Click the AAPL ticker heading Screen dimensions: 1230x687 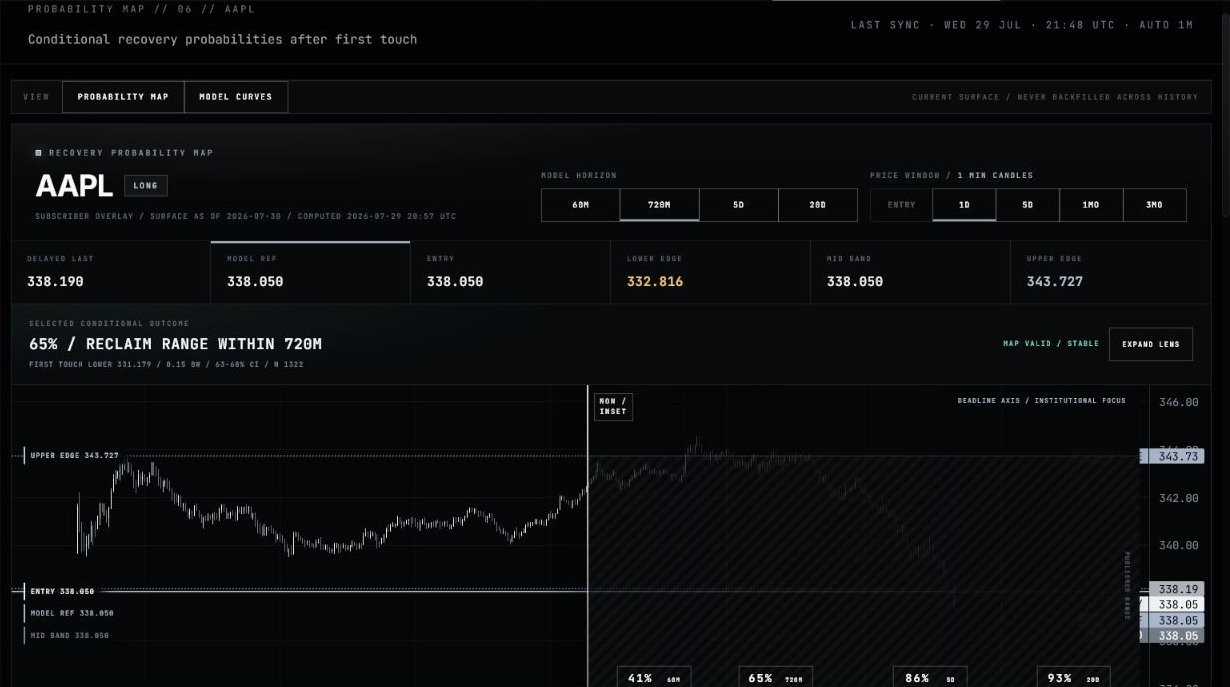coord(74,186)
